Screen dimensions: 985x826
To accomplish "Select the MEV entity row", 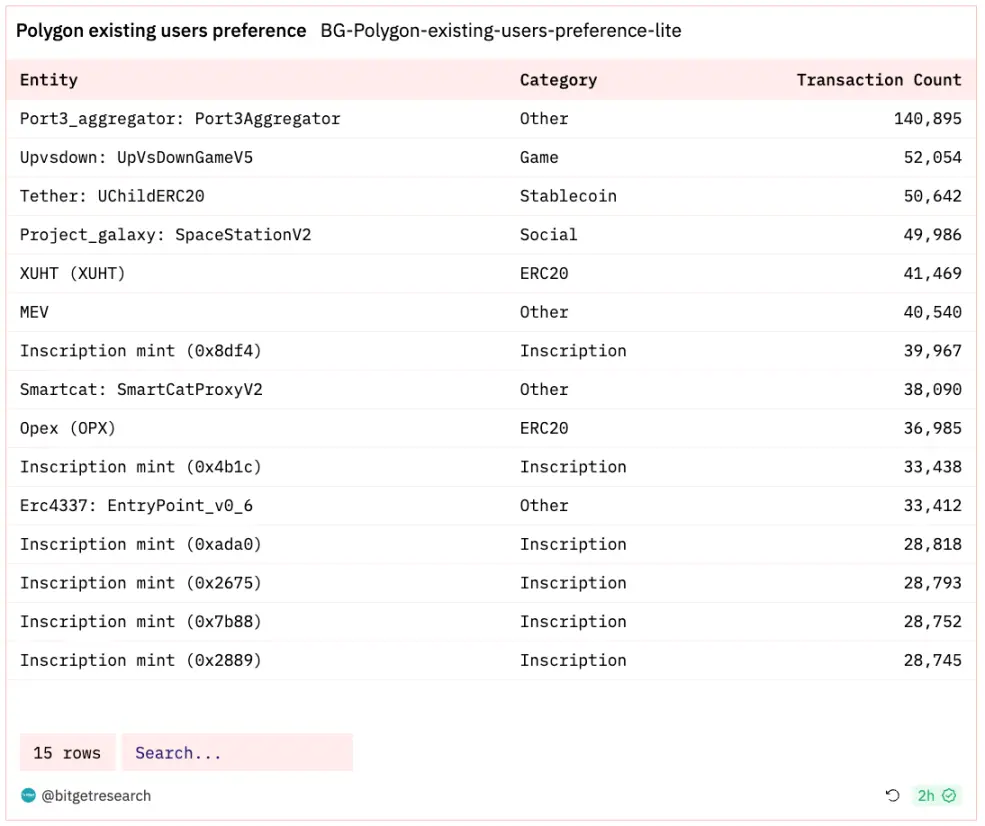I will tap(35, 312).
